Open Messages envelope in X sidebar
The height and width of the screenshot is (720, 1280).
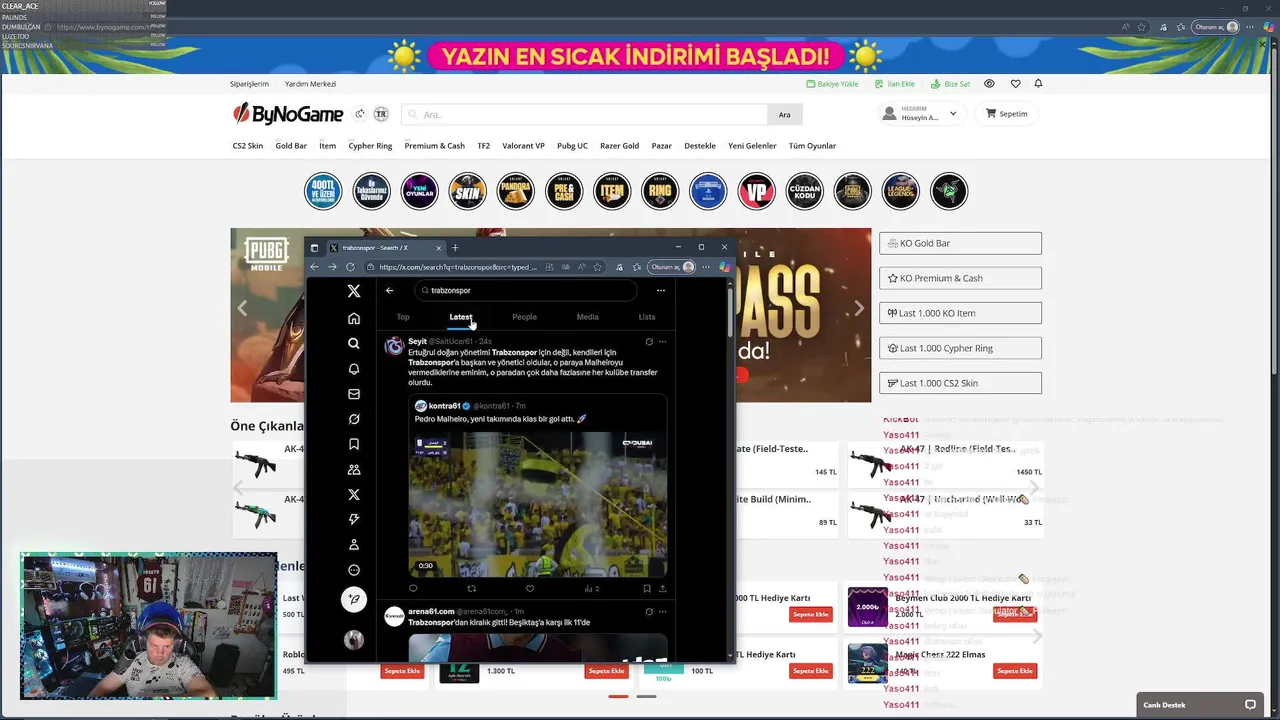point(354,394)
